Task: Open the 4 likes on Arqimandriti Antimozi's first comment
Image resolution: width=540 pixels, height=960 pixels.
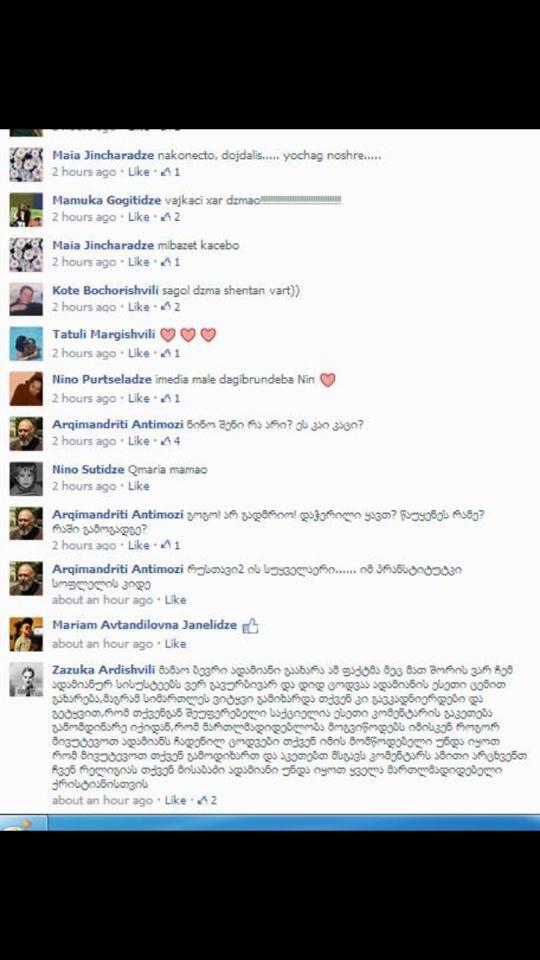Action: click(x=170, y=441)
